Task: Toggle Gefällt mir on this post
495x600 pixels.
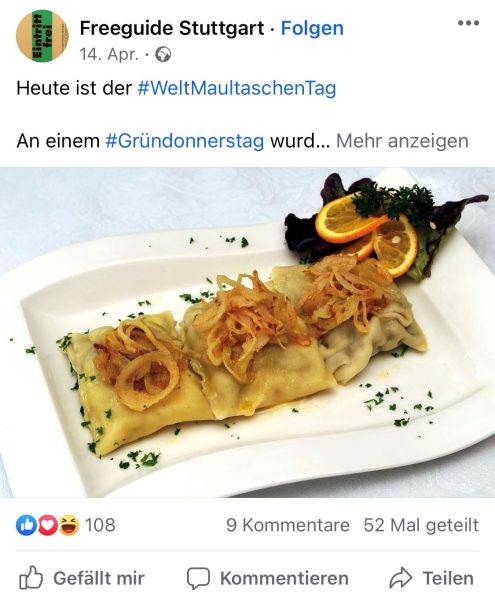Action: click(x=81, y=578)
